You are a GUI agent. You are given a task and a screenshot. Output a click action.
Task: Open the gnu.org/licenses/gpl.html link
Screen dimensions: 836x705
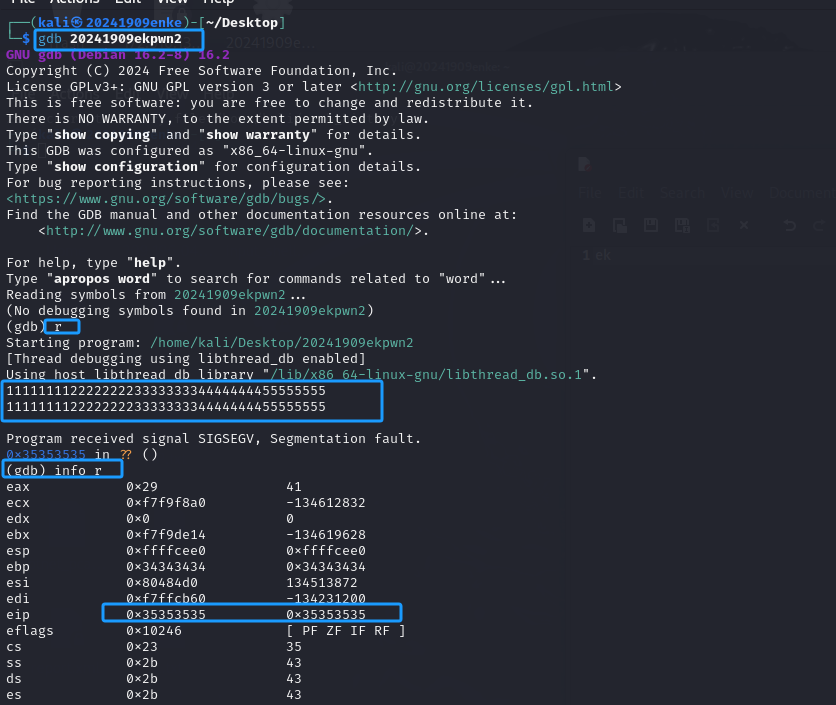tap(486, 86)
